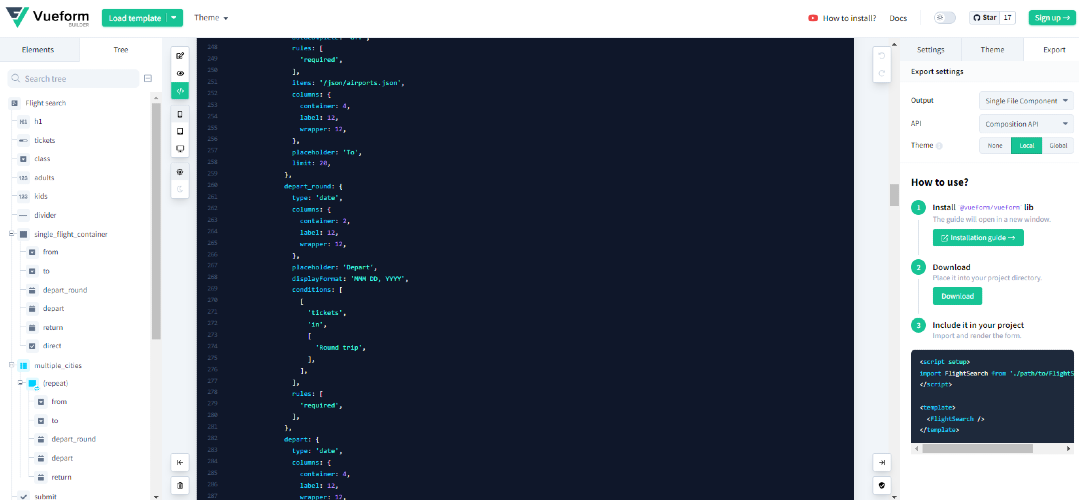1079x500 pixels.
Task: Open the Docs link
Action: pos(898,18)
